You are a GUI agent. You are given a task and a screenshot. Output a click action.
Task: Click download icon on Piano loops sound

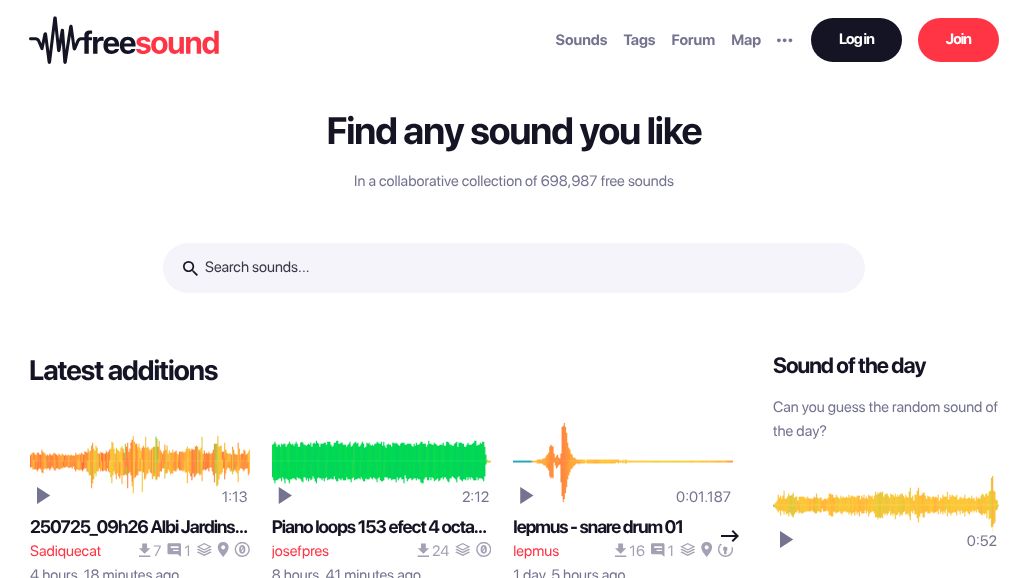pyautogui.click(x=423, y=550)
